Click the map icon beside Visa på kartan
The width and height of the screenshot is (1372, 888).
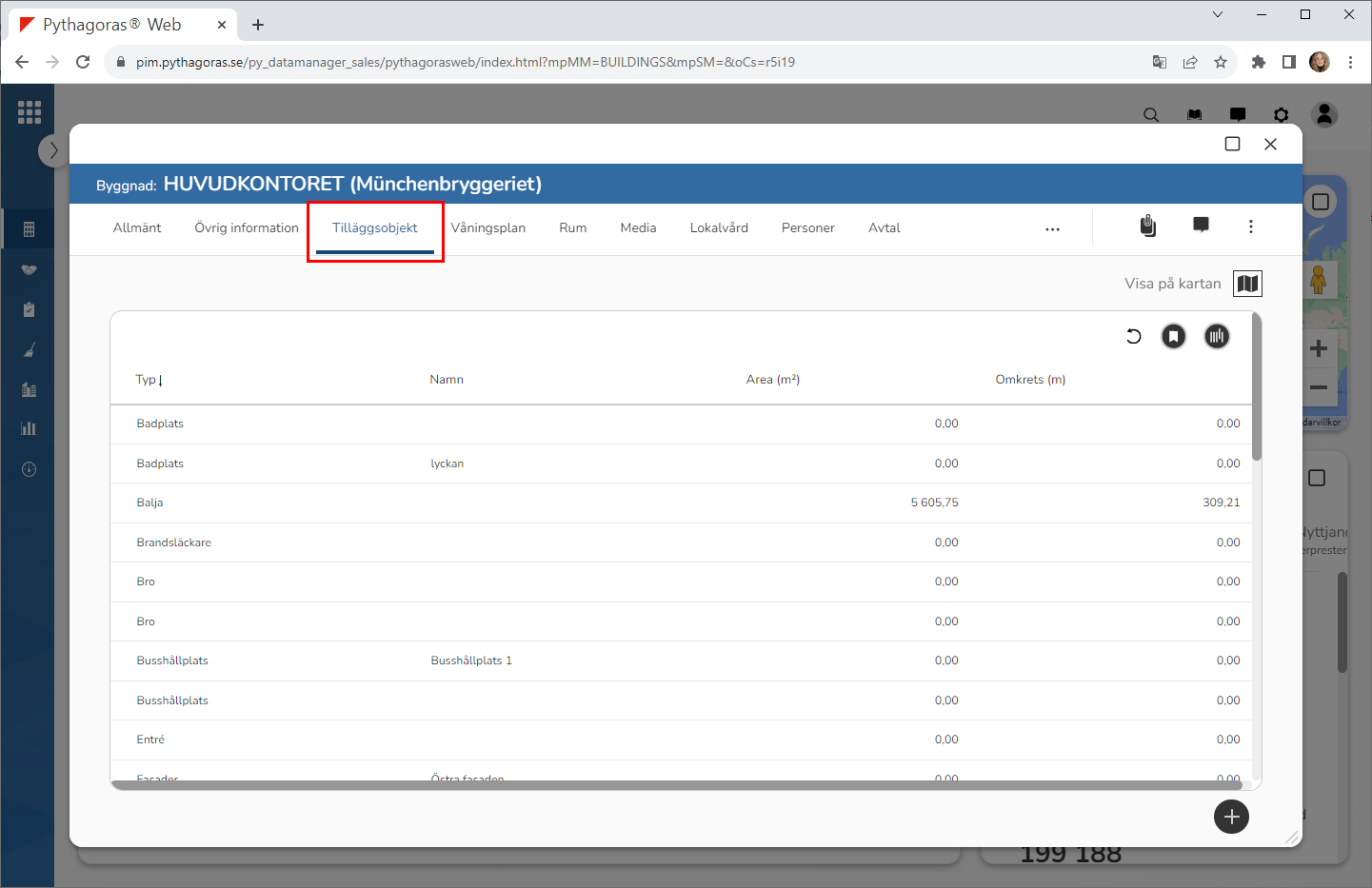[1247, 284]
